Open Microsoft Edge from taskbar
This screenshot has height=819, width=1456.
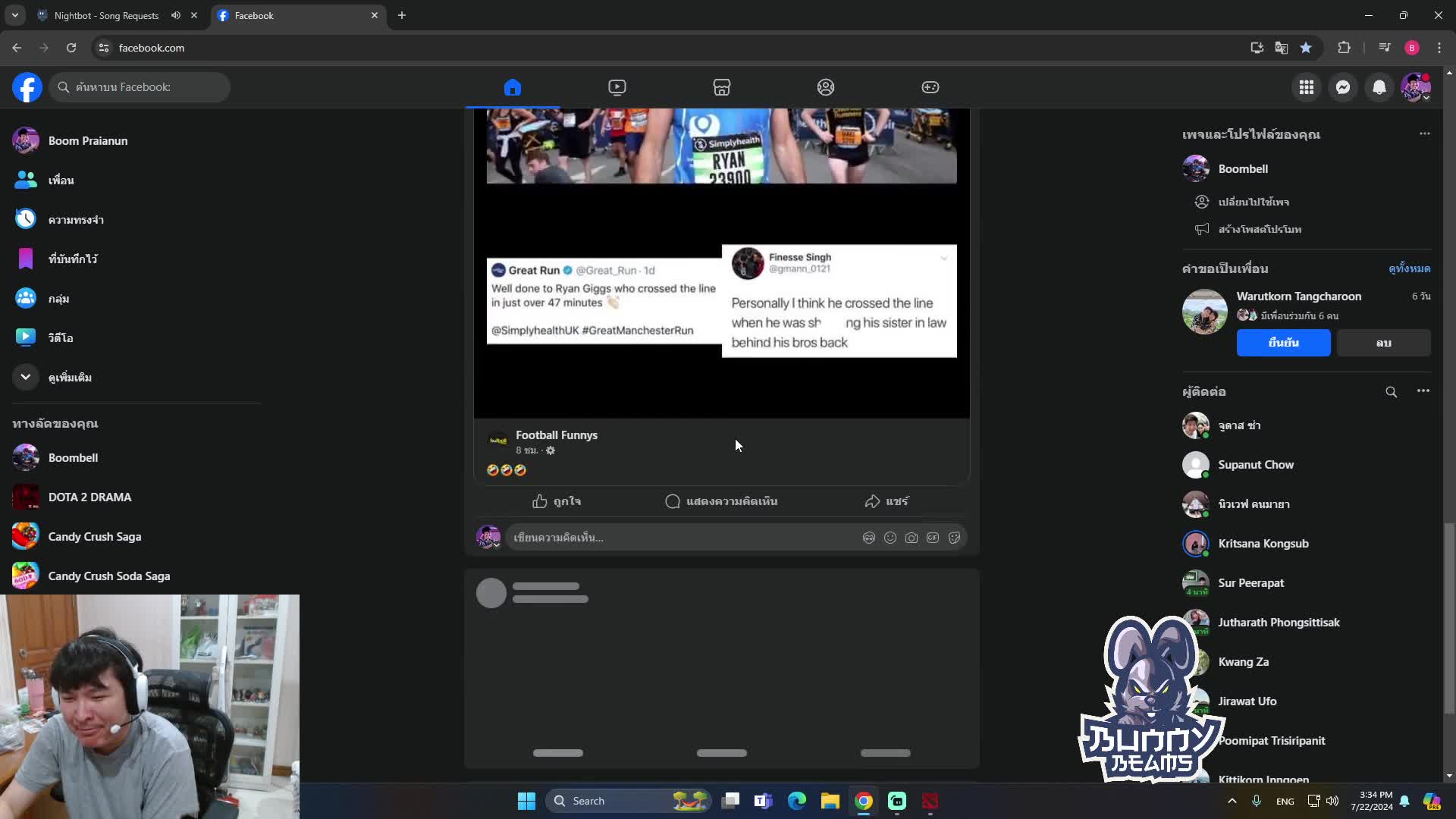point(796,801)
